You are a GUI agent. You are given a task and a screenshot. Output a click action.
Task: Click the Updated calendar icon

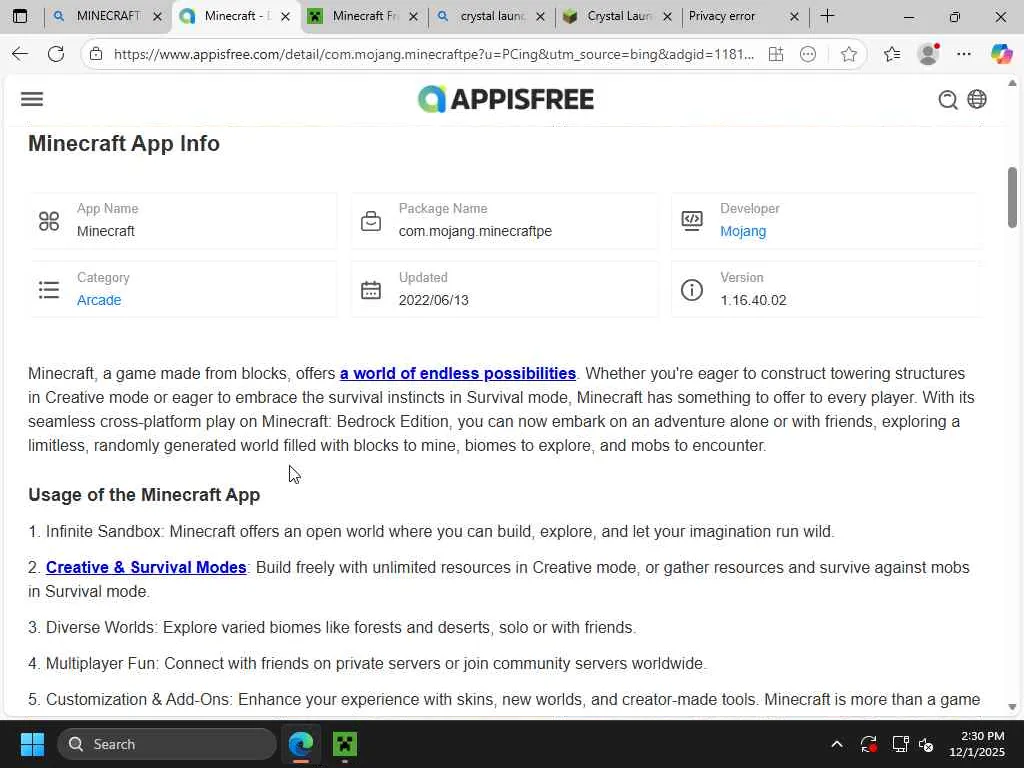(x=371, y=289)
